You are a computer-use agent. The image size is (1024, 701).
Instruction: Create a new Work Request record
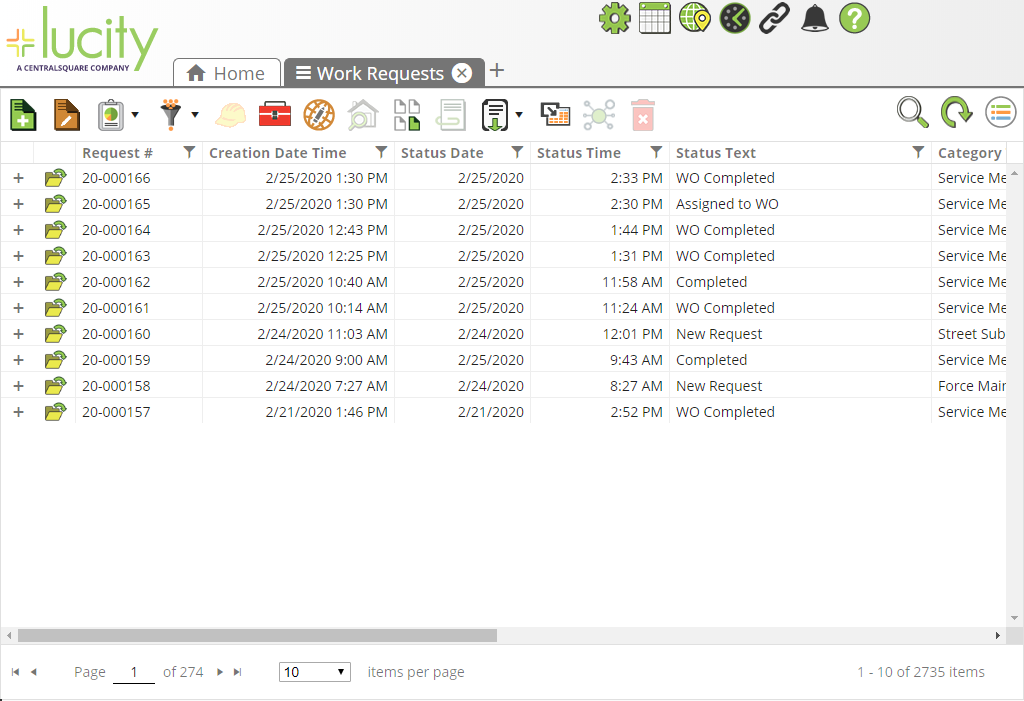pos(23,114)
